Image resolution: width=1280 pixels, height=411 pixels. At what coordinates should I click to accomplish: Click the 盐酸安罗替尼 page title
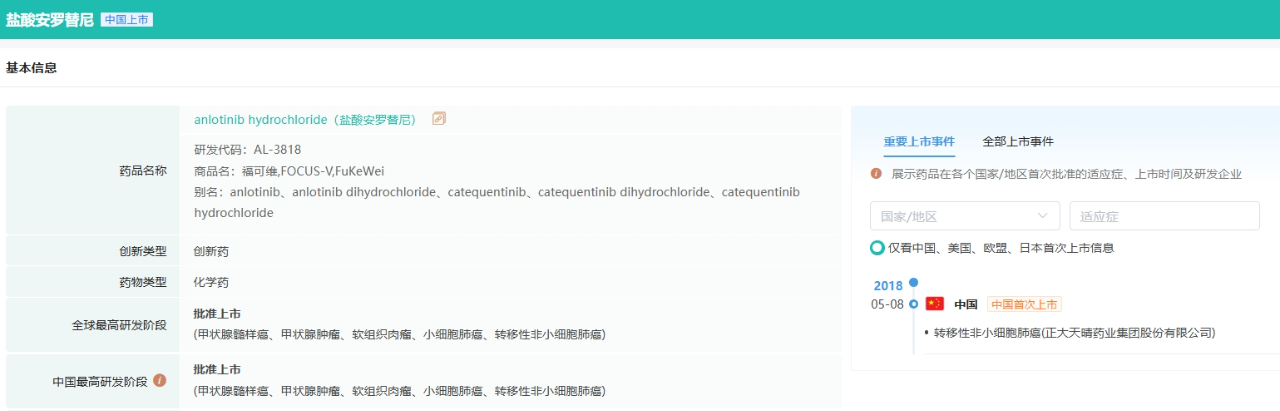pos(50,20)
